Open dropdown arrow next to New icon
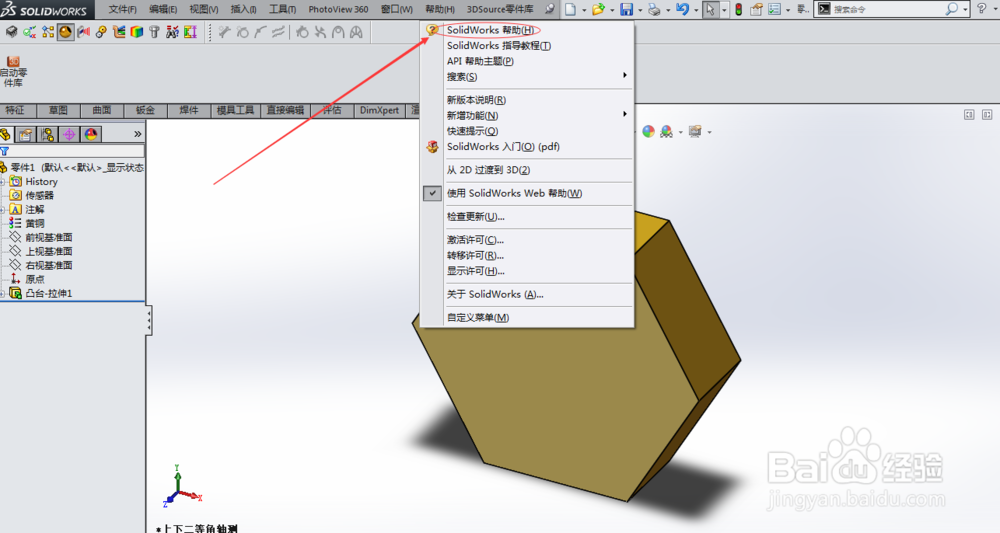This screenshot has height=533, width=1000. 584,10
